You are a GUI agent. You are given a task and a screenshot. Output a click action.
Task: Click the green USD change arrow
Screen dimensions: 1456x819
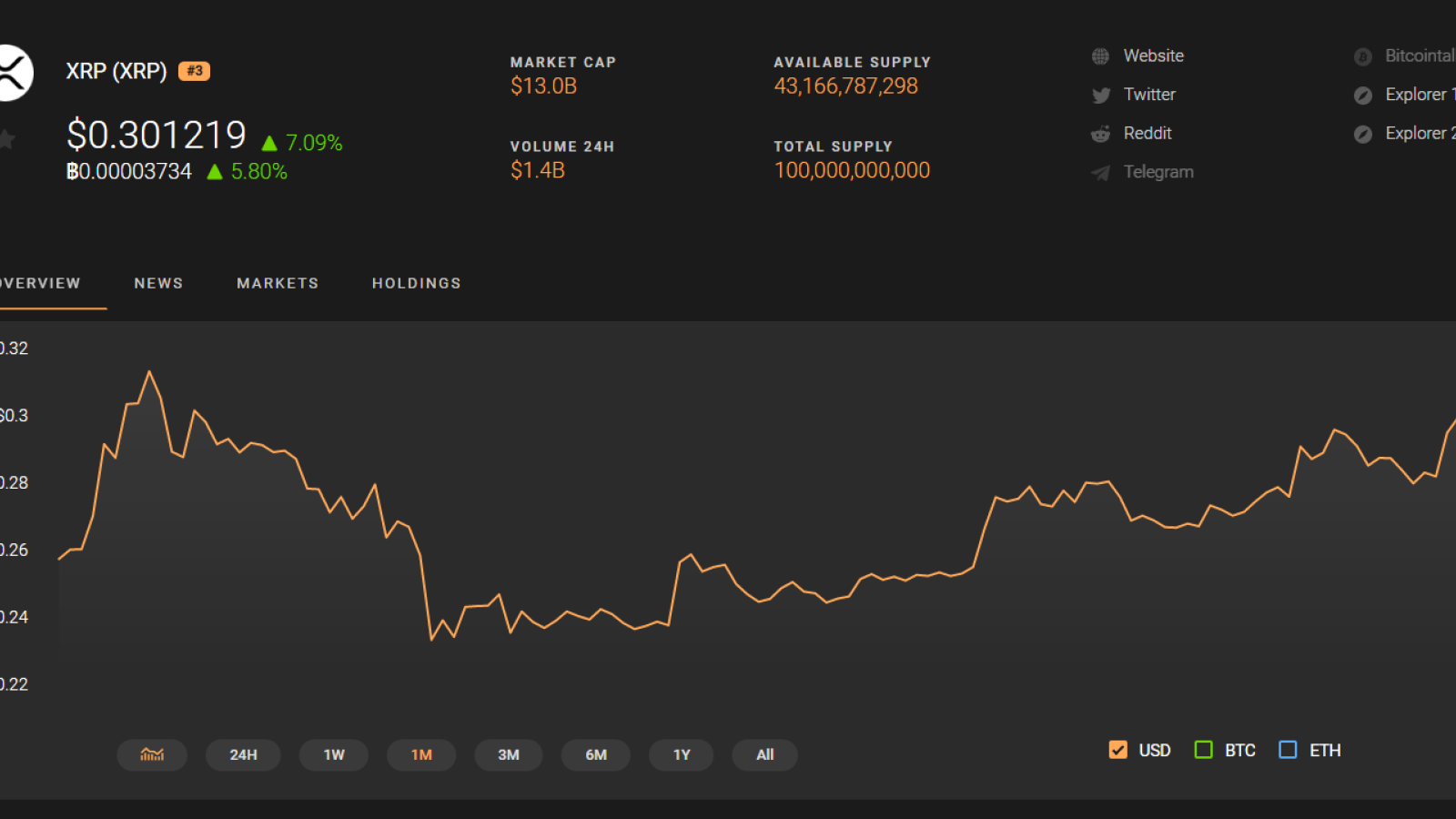[x=269, y=143]
